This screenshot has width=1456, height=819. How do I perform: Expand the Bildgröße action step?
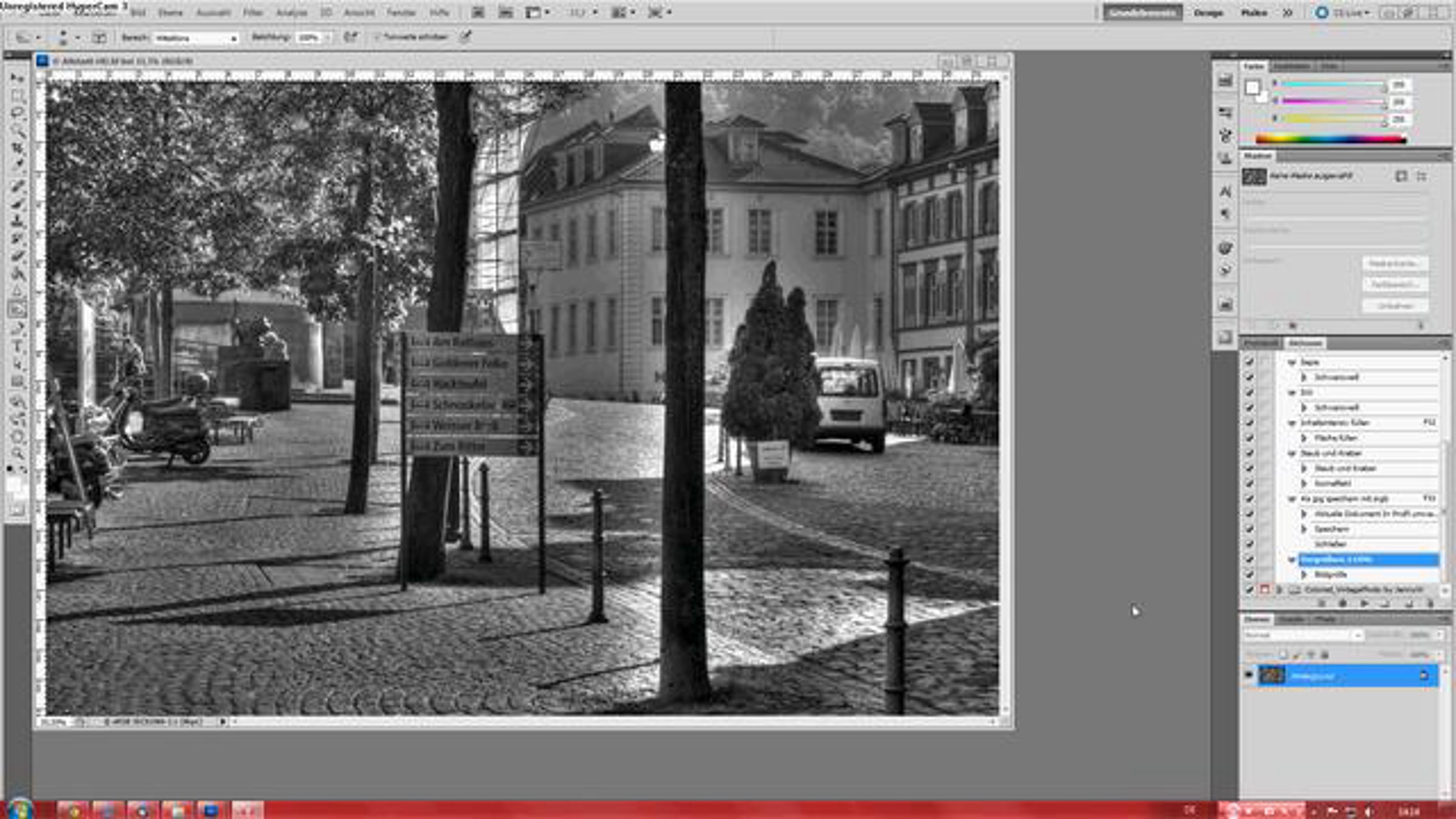[1304, 574]
